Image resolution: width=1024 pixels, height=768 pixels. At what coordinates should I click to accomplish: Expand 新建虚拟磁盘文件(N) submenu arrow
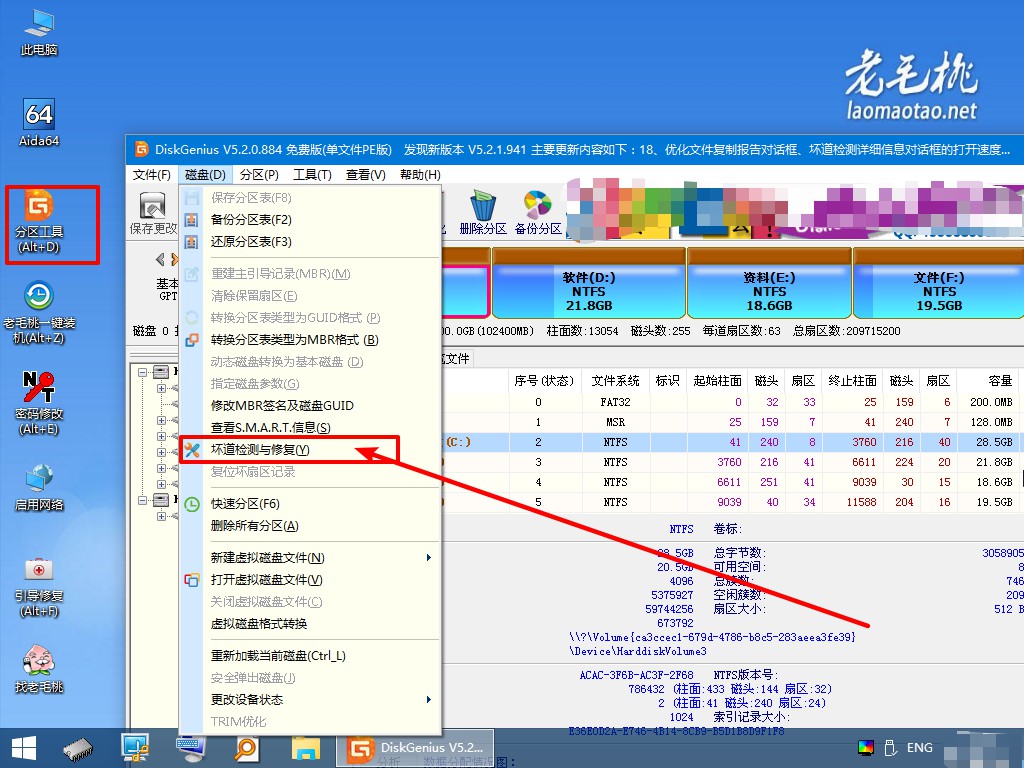click(x=428, y=558)
